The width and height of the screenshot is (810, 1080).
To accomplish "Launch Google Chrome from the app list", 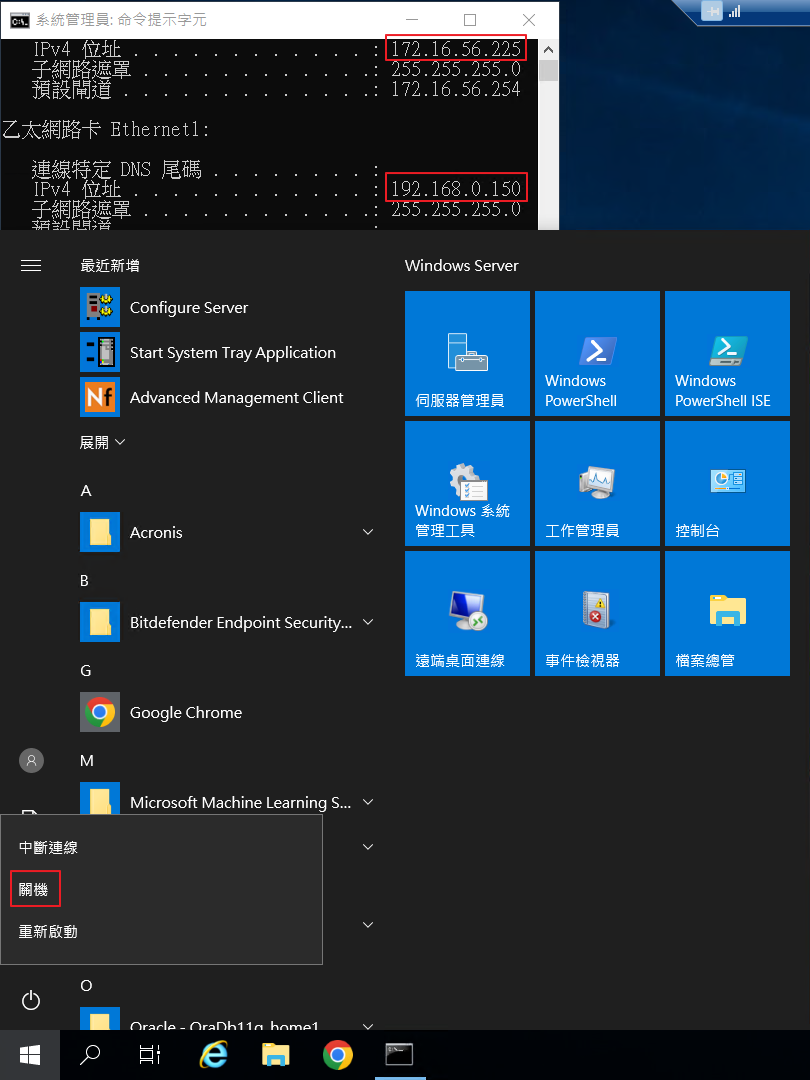I will (100, 712).
